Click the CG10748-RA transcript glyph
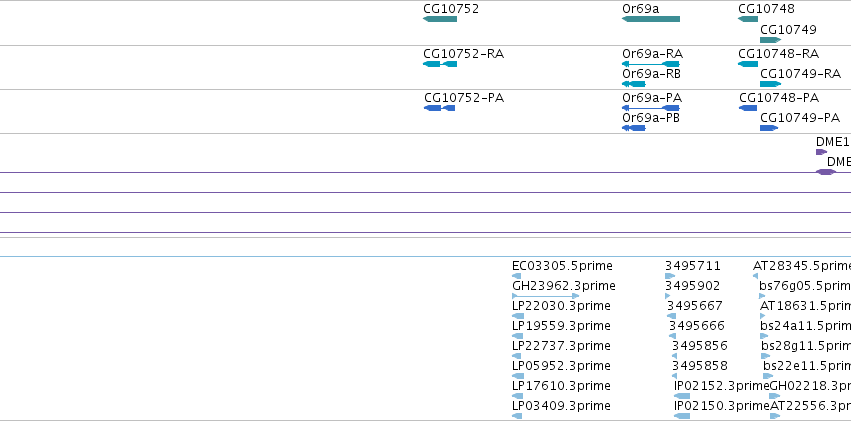851x421 pixels. (748, 64)
